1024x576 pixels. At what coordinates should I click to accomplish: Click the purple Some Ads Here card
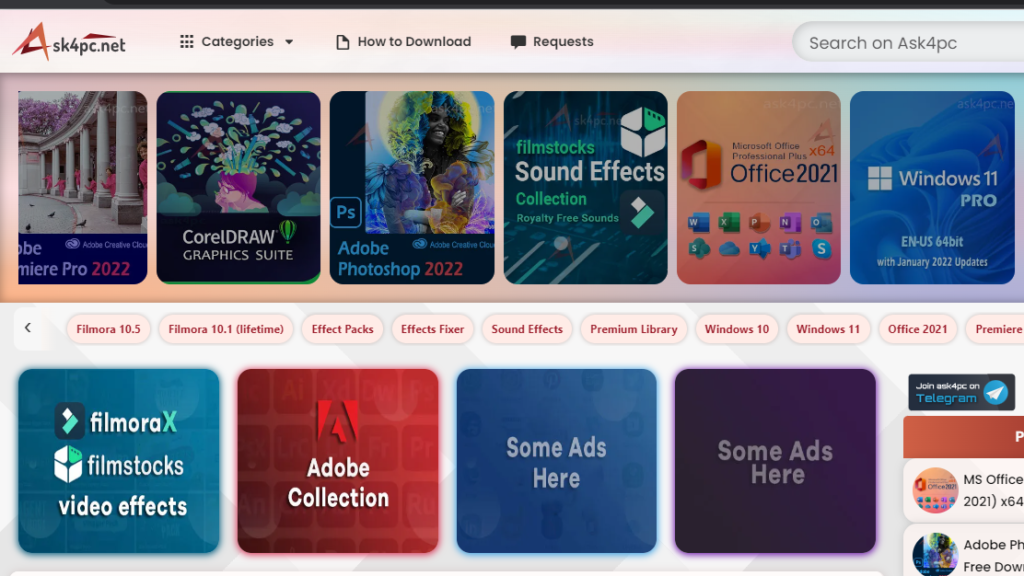pyautogui.click(x=775, y=461)
